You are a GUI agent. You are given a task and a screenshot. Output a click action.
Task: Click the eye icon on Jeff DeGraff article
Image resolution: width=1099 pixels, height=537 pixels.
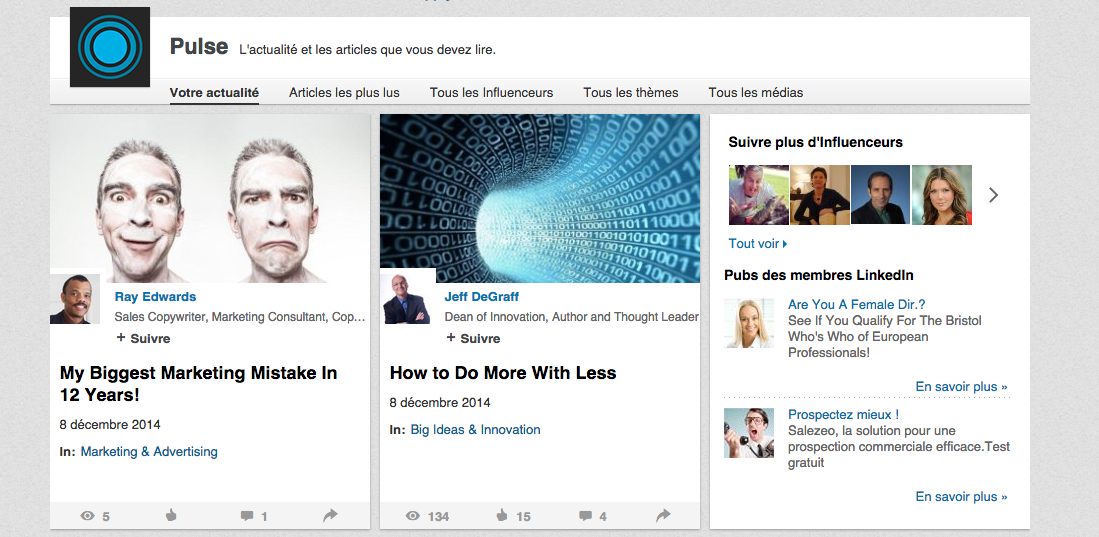click(x=413, y=516)
